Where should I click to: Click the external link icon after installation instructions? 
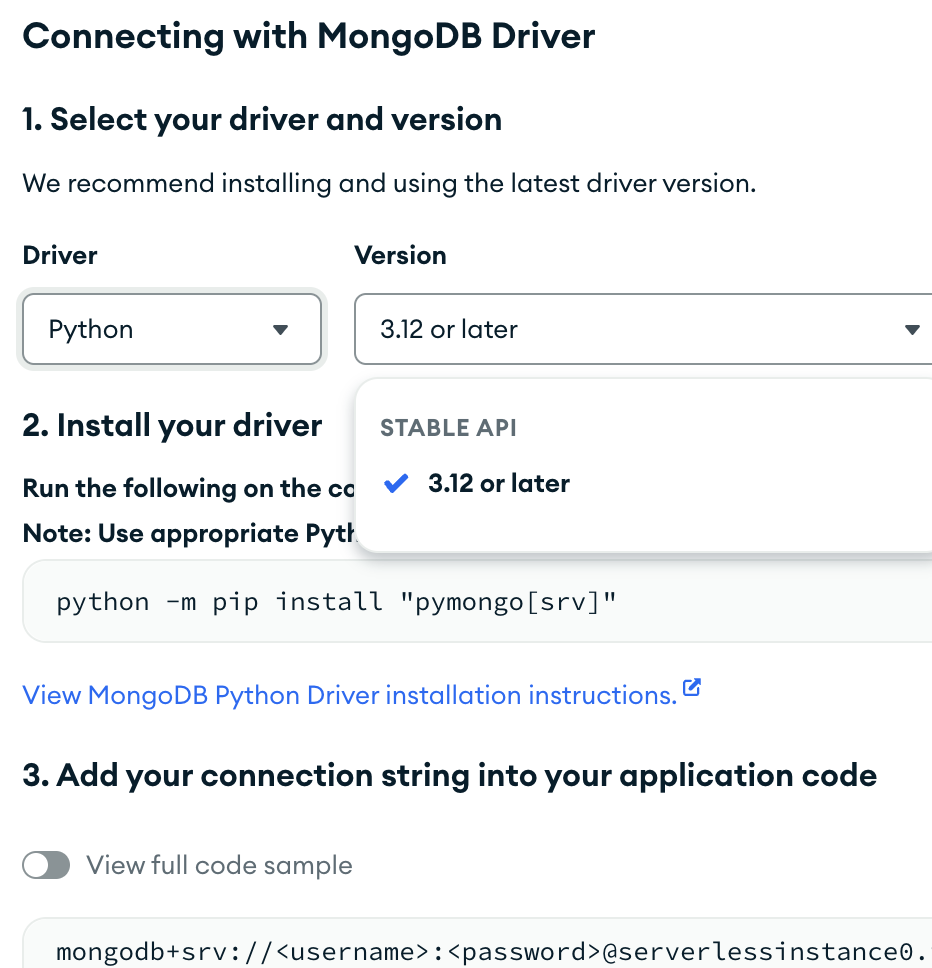point(691,689)
